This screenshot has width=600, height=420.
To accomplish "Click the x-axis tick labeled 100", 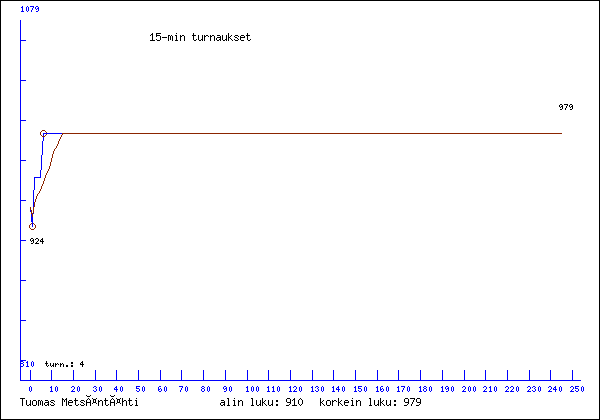I will tap(250, 388).
